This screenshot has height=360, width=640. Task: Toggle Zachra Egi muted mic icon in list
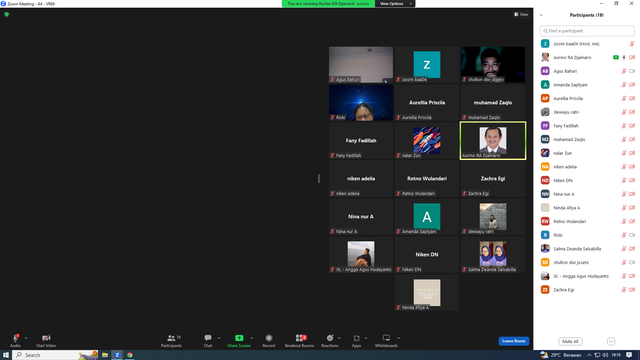coord(624,290)
